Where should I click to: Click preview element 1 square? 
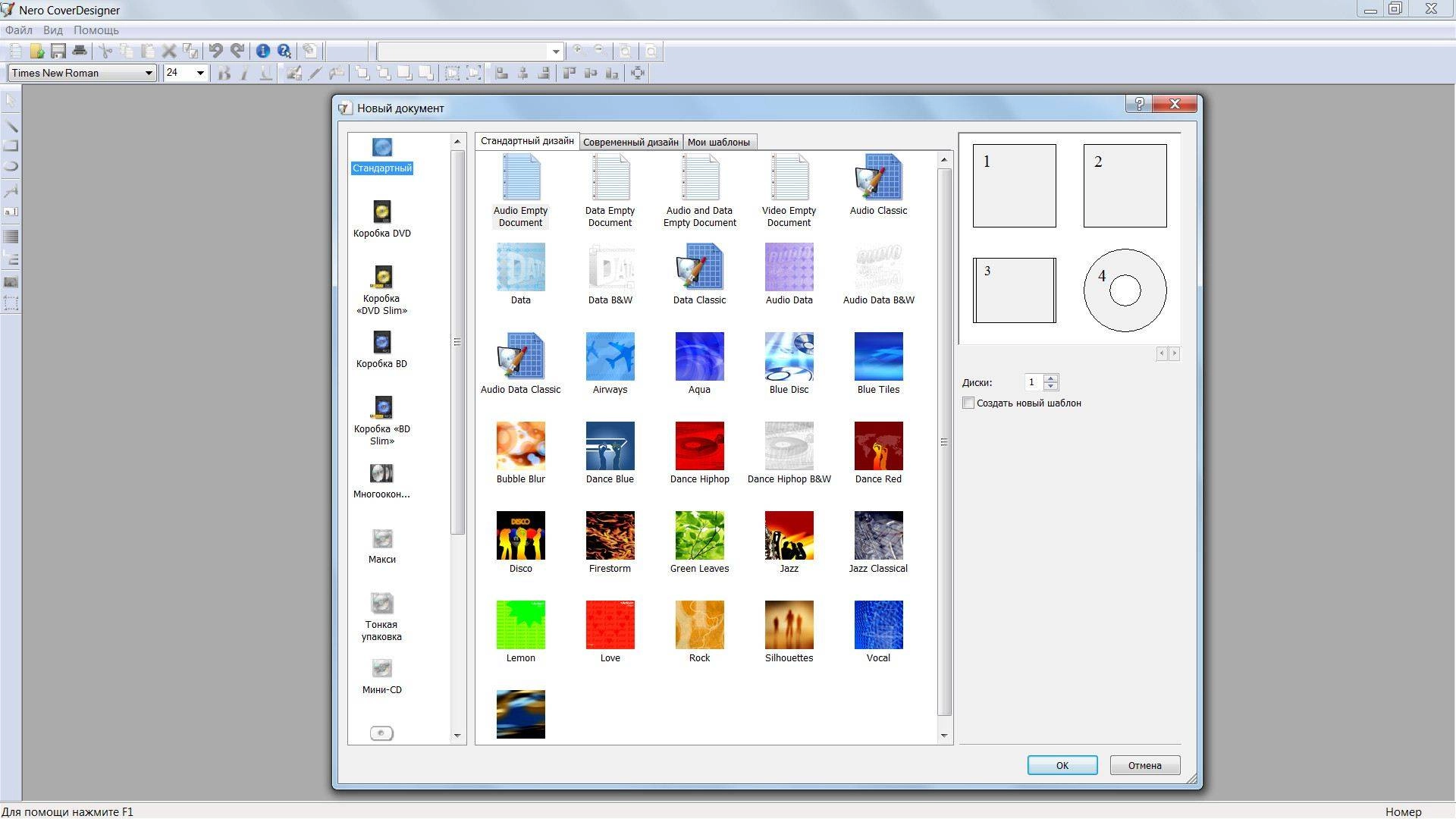coord(1014,186)
